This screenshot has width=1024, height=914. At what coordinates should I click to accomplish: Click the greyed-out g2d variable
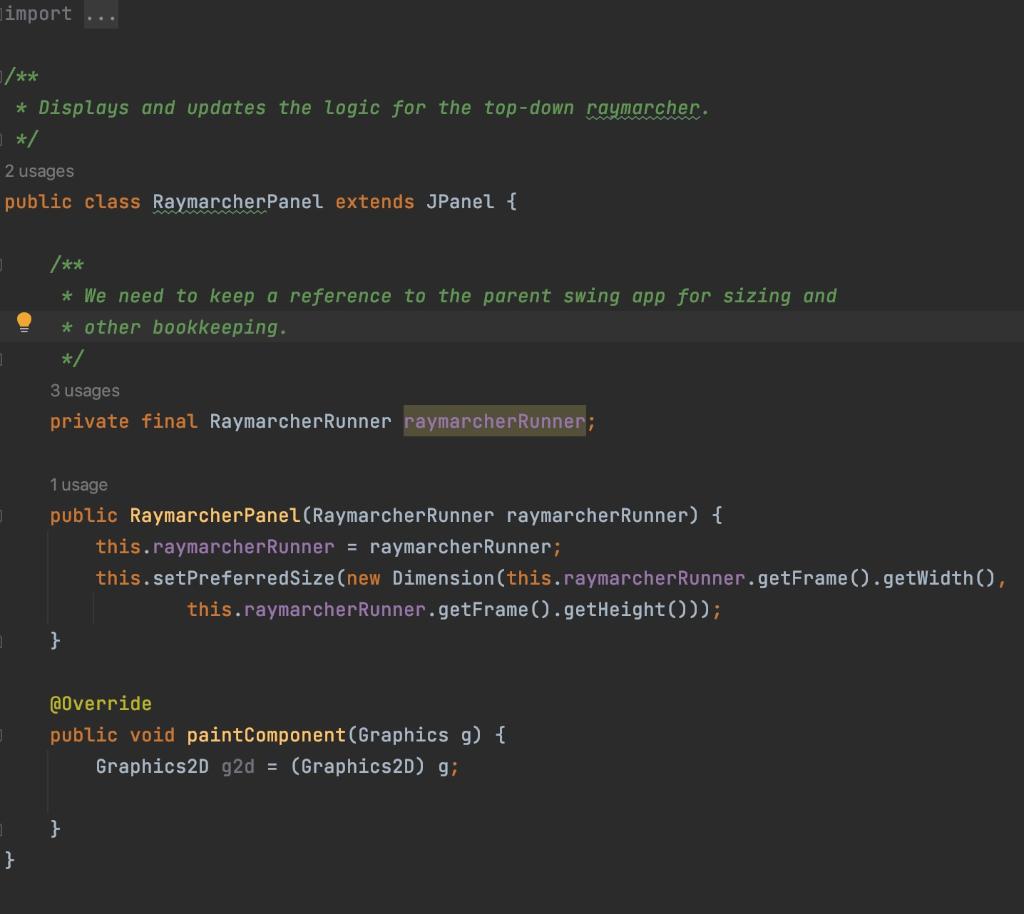coord(238,766)
